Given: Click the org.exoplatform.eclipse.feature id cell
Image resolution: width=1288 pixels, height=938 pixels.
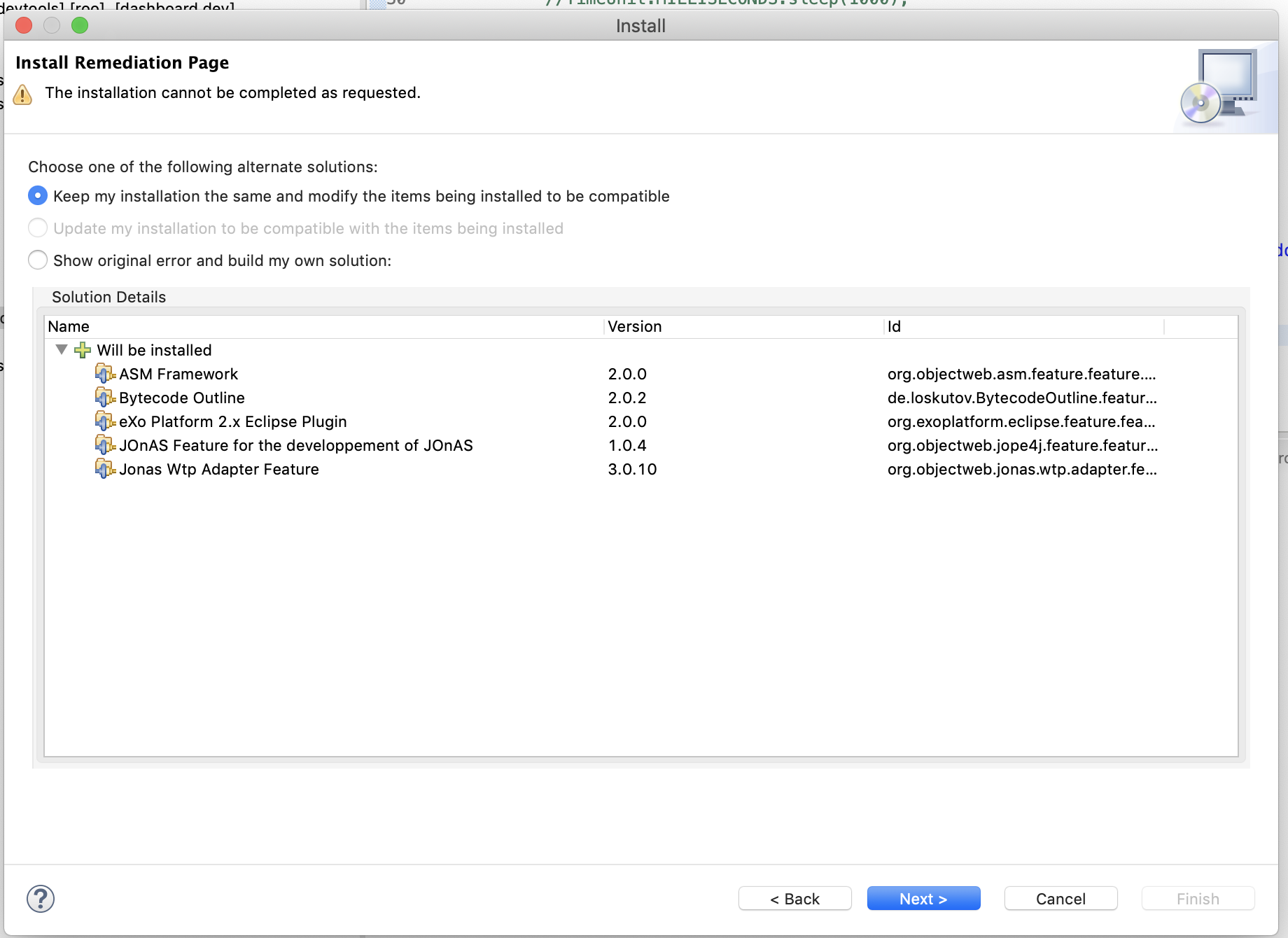Looking at the screenshot, I should [1021, 421].
